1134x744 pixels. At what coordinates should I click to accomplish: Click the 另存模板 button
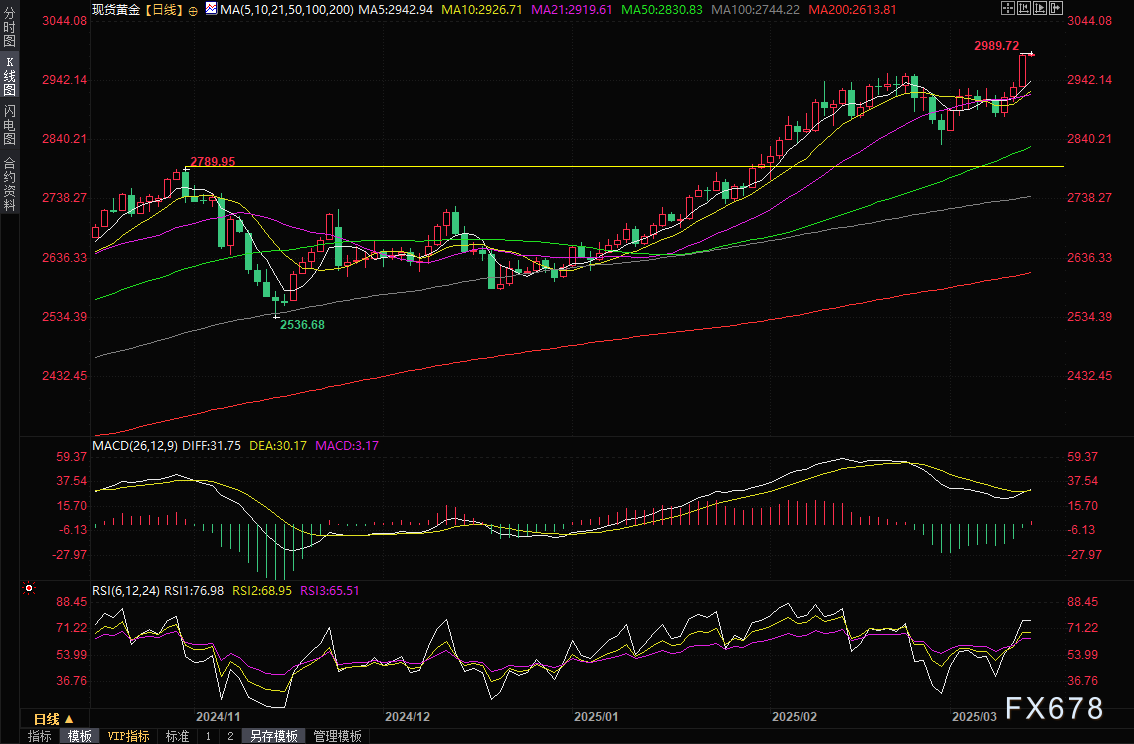tap(274, 736)
